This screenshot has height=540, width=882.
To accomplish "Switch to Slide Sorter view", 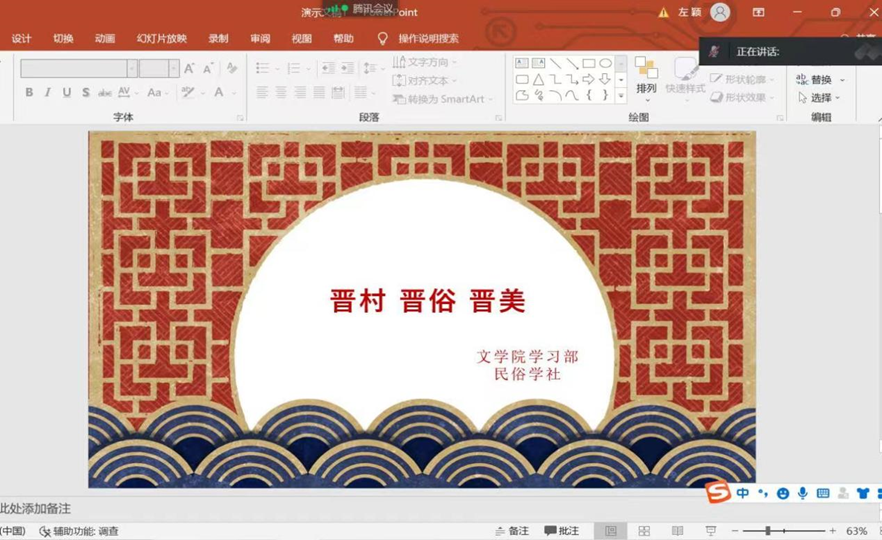I will (x=644, y=531).
